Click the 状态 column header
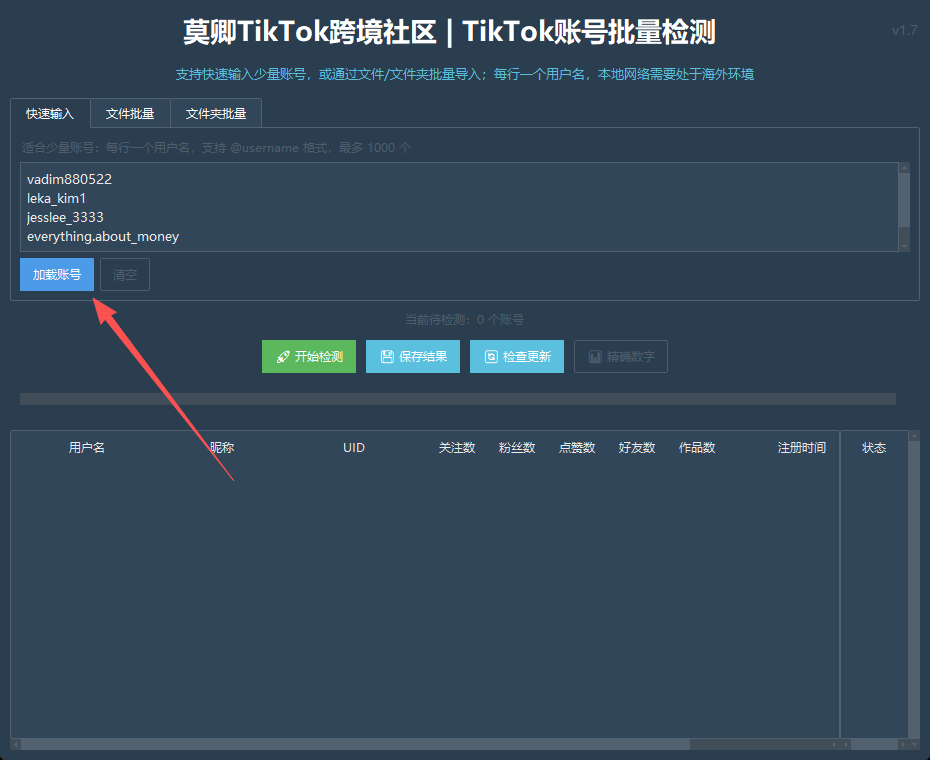Image resolution: width=930 pixels, height=760 pixels. [x=874, y=447]
